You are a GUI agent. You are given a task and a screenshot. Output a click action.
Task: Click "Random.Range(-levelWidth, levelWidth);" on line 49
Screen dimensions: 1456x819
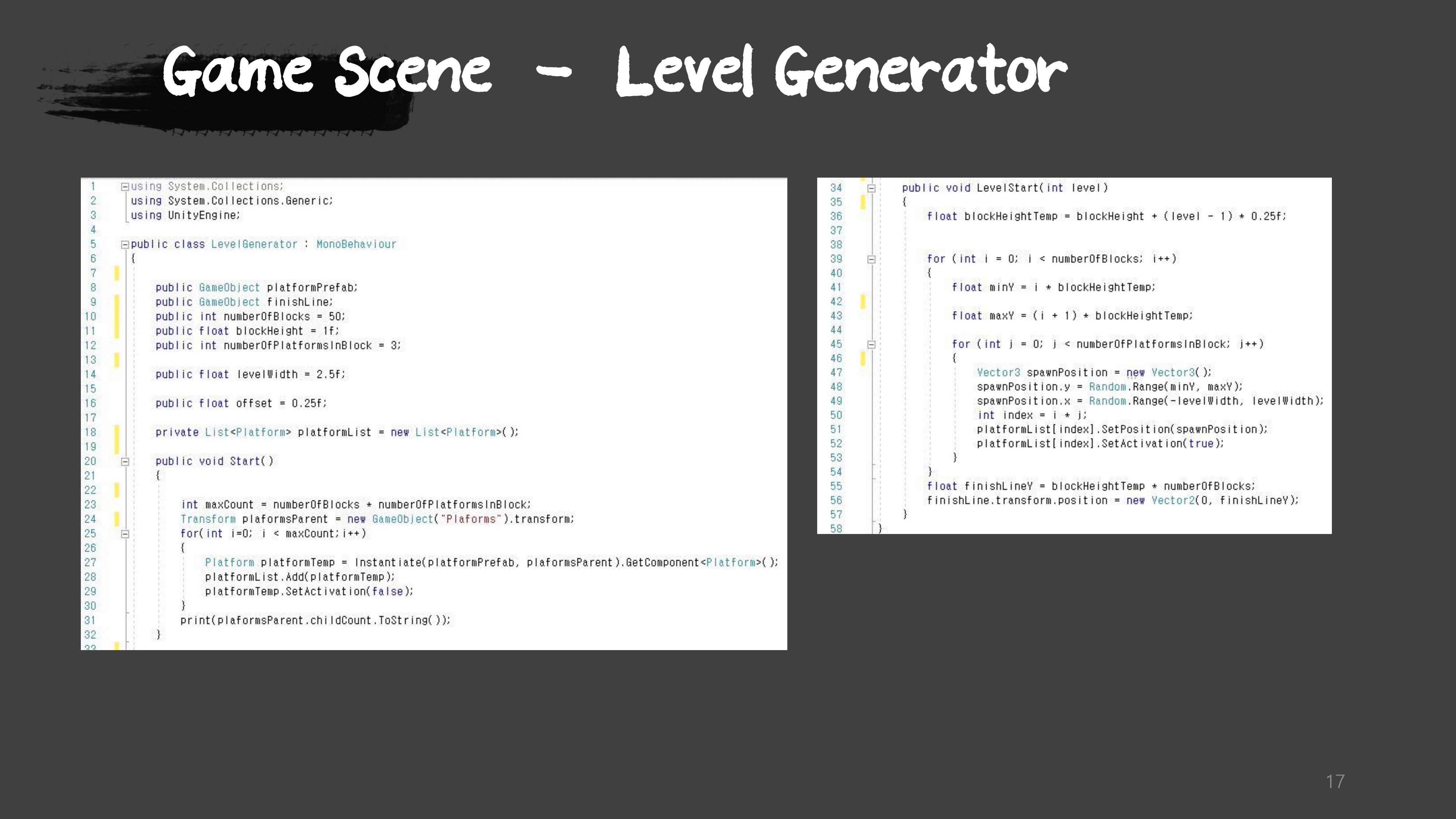(x=1206, y=401)
